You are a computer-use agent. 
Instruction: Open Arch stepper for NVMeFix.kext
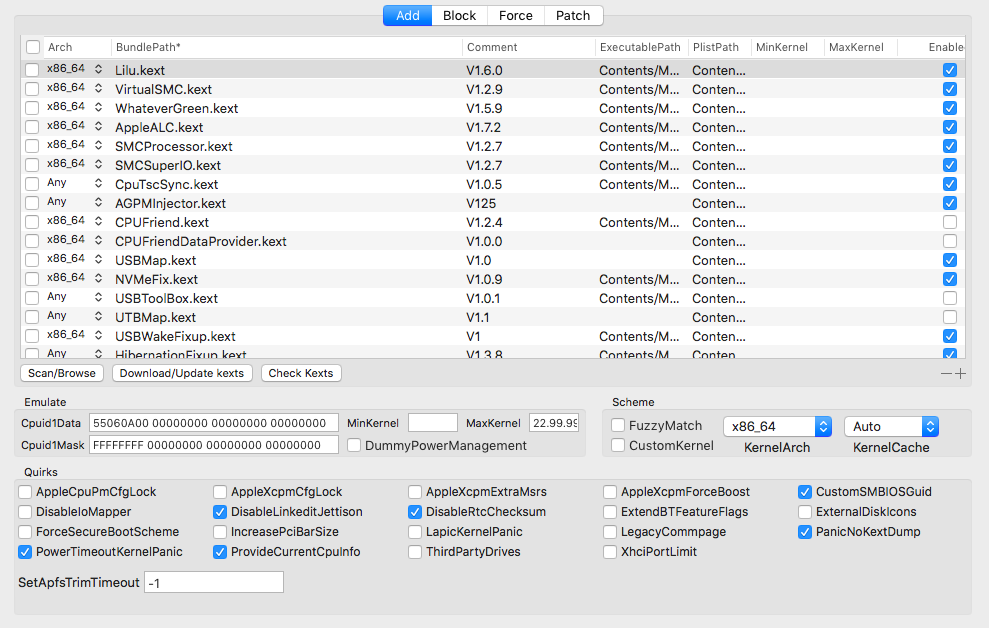coord(98,278)
